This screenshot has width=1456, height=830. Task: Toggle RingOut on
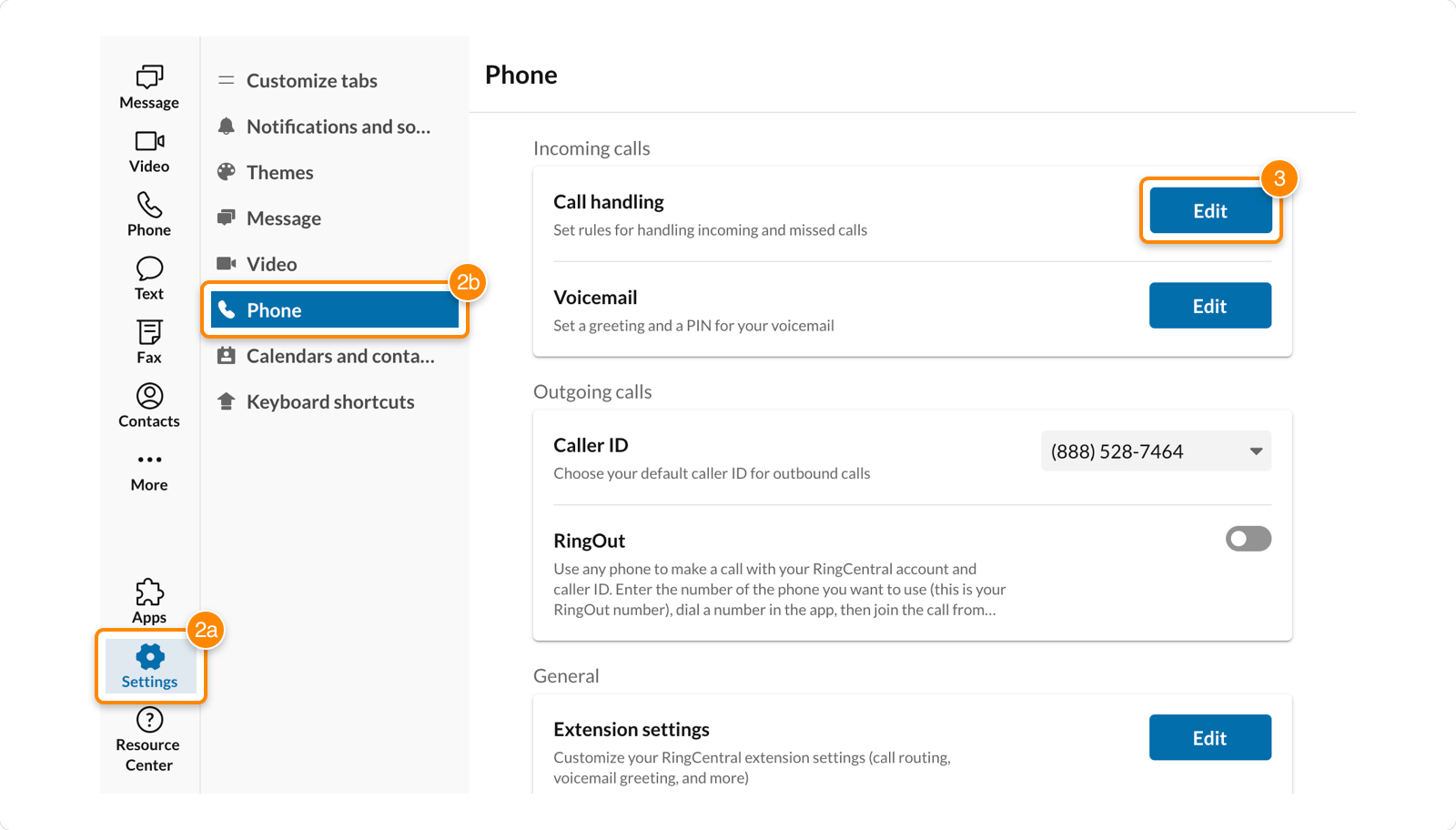click(1249, 538)
